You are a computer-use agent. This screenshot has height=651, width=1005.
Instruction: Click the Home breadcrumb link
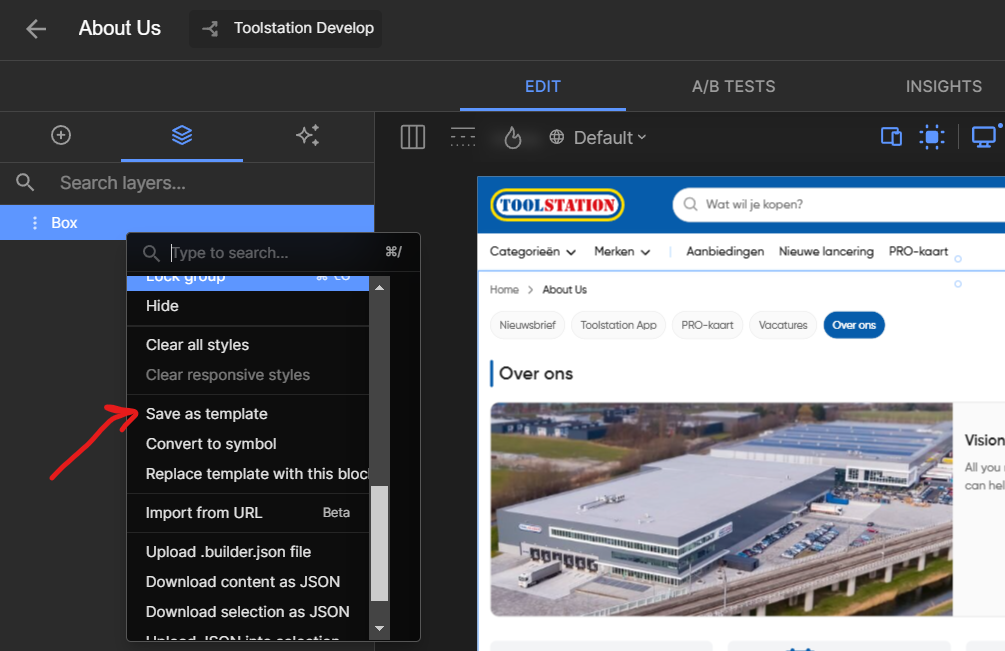pyautogui.click(x=504, y=290)
